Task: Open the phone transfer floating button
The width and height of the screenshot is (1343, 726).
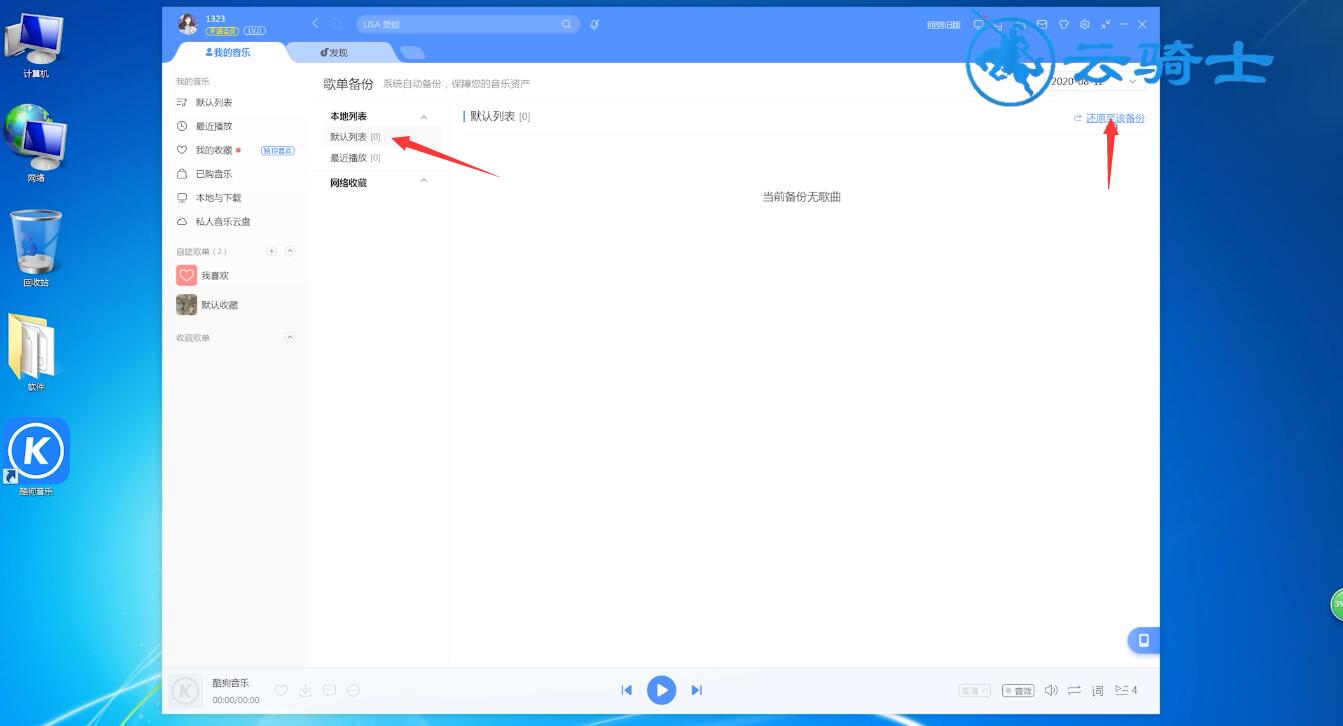Action: point(1144,640)
